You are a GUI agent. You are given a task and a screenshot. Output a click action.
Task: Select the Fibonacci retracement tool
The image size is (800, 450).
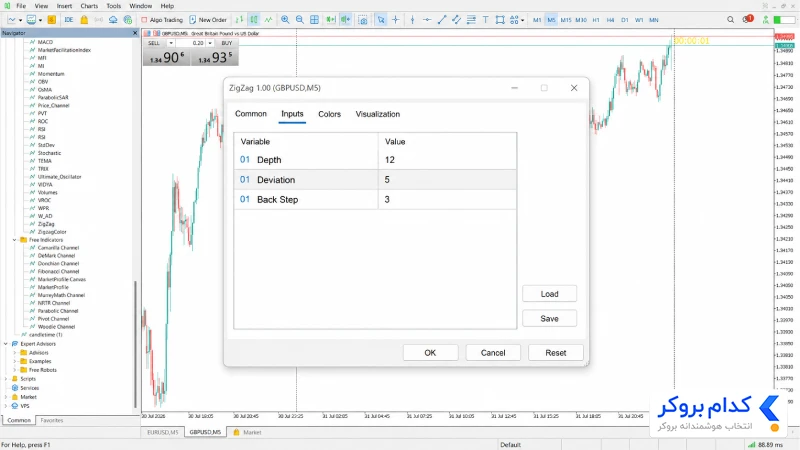pyautogui.click(x=471, y=20)
